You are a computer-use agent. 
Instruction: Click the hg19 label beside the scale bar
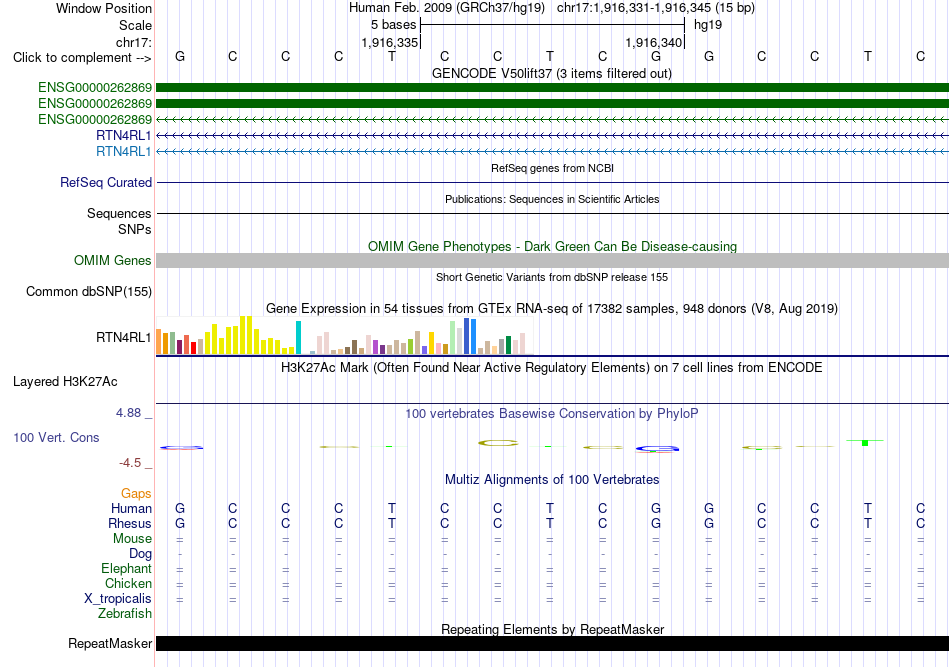(708, 25)
